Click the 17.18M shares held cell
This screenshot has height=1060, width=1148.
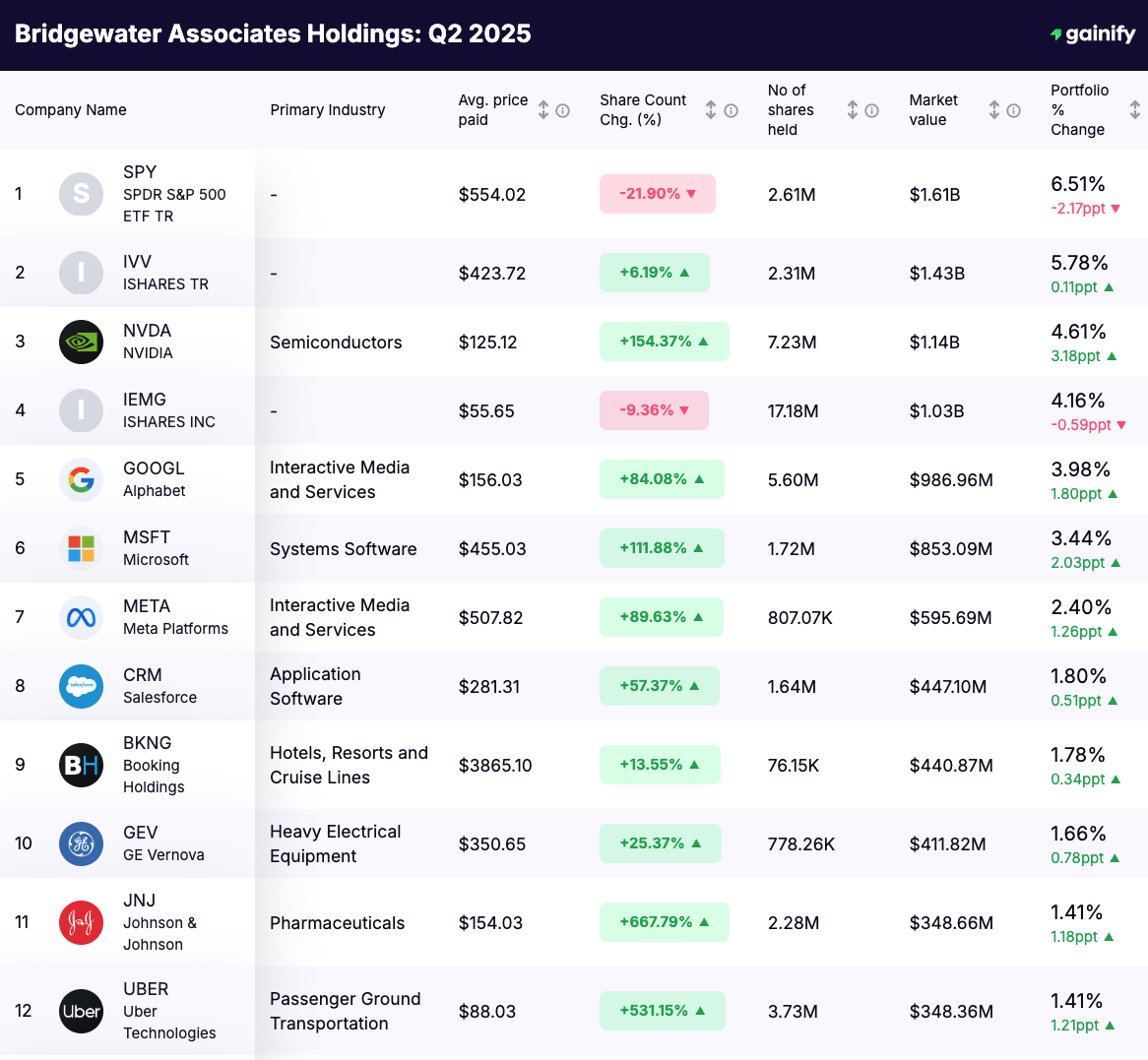(793, 411)
